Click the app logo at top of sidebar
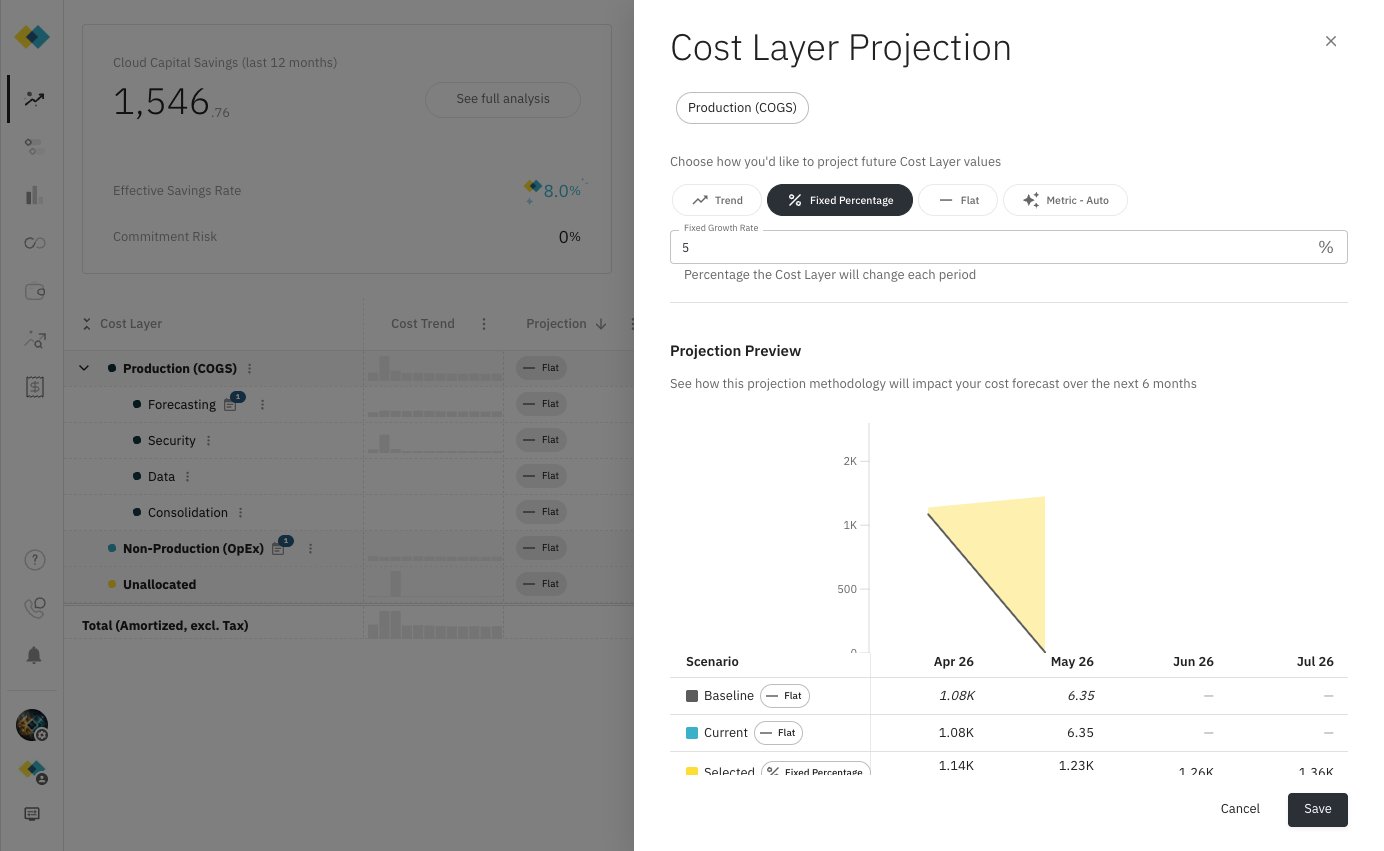The image size is (1384, 851). pyautogui.click(x=32, y=37)
